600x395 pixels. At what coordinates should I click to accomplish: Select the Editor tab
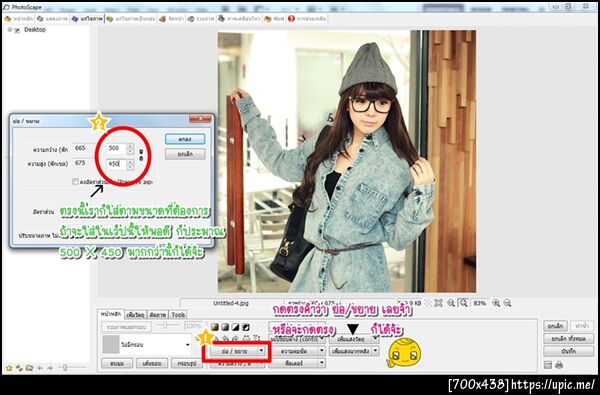pyautogui.click(x=87, y=19)
